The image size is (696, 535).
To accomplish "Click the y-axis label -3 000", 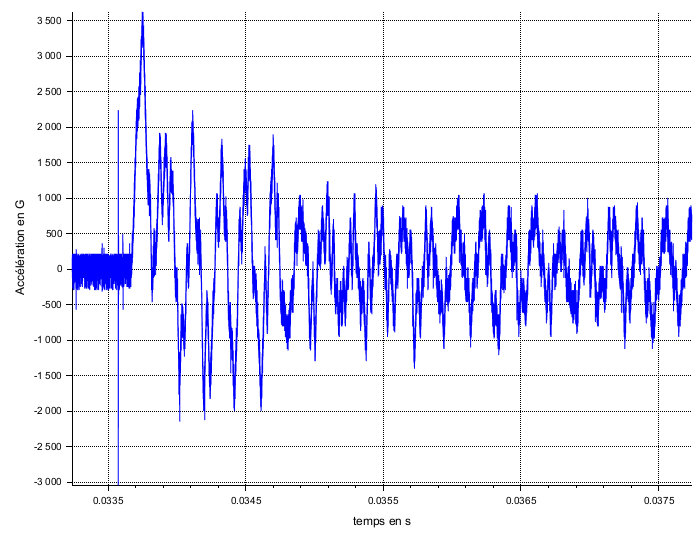I will pos(47,482).
